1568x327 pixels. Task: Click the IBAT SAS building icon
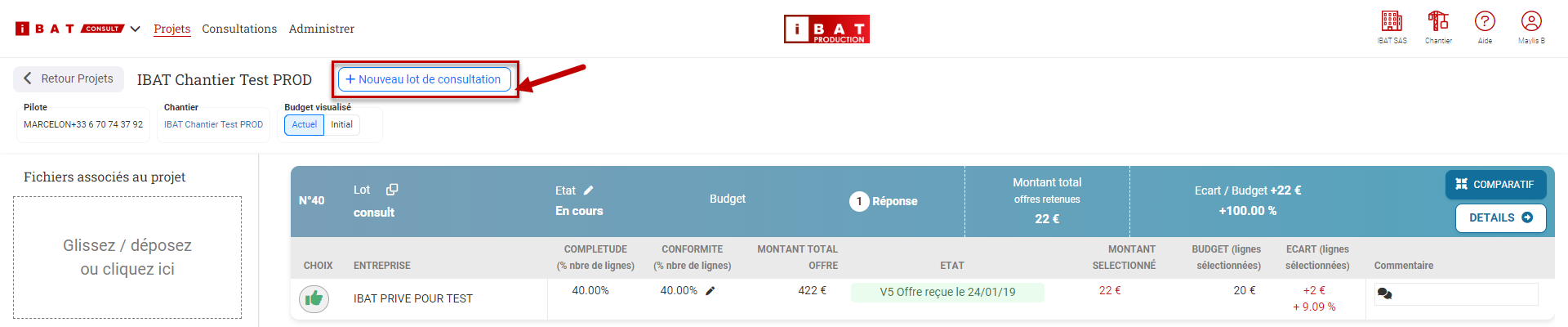1392,22
